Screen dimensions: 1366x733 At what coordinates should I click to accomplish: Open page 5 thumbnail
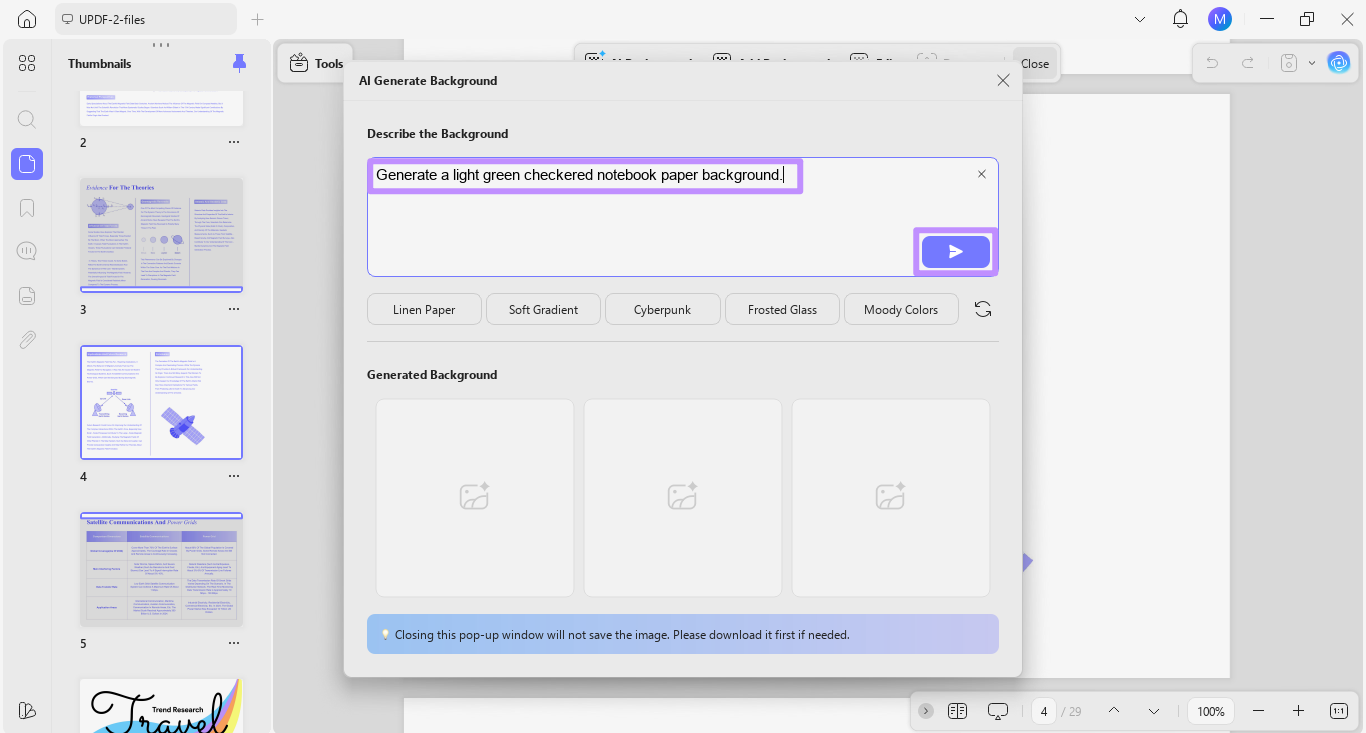coord(161,569)
